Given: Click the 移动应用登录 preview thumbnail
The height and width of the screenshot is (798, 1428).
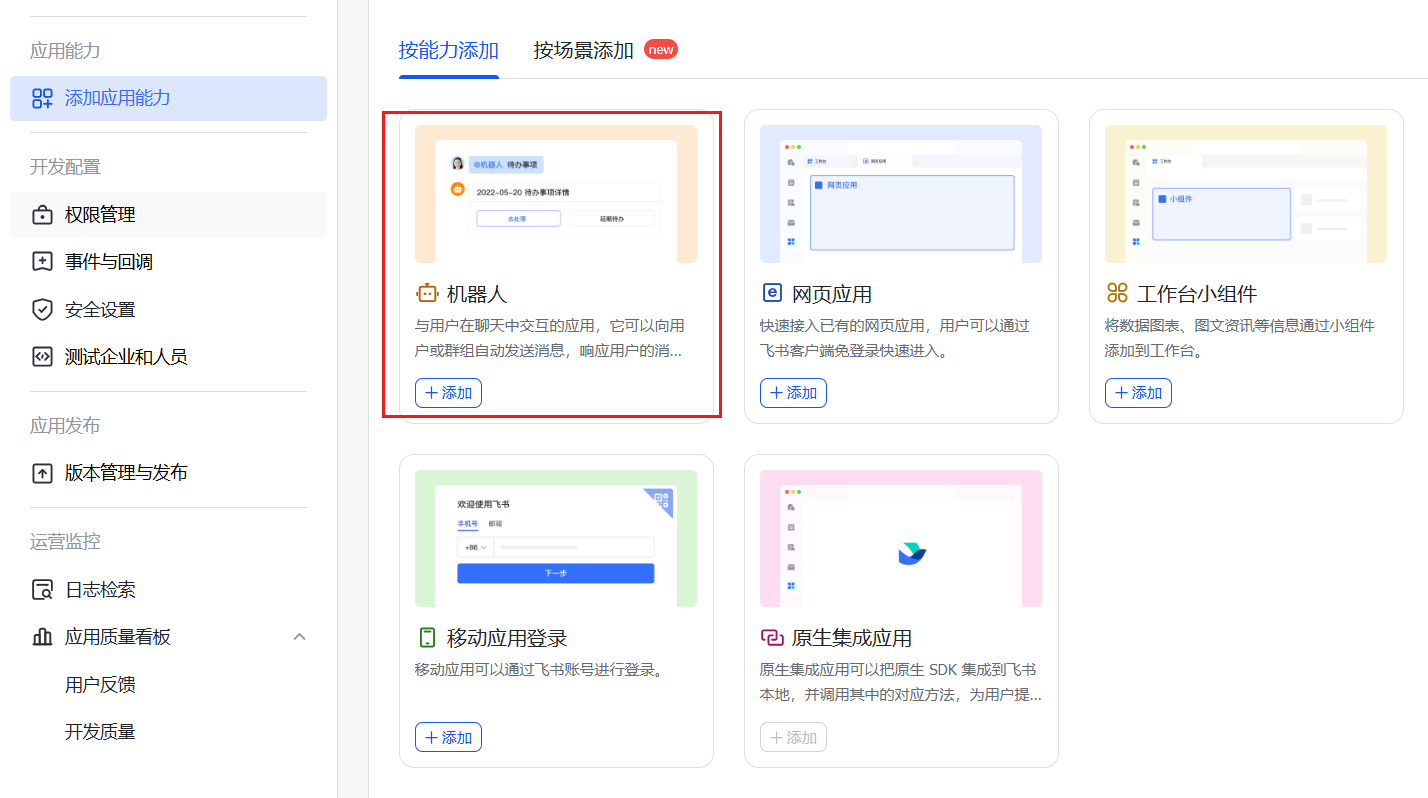Looking at the screenshot, I should click(x=556, y=538).
